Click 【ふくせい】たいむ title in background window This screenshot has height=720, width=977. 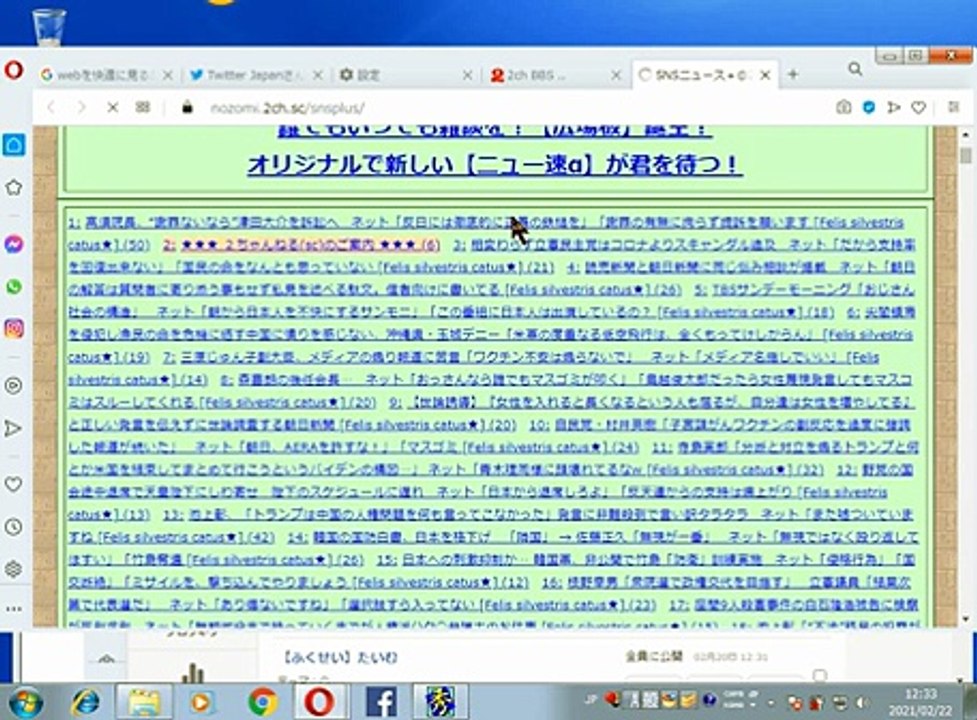[x=340, y=657]
